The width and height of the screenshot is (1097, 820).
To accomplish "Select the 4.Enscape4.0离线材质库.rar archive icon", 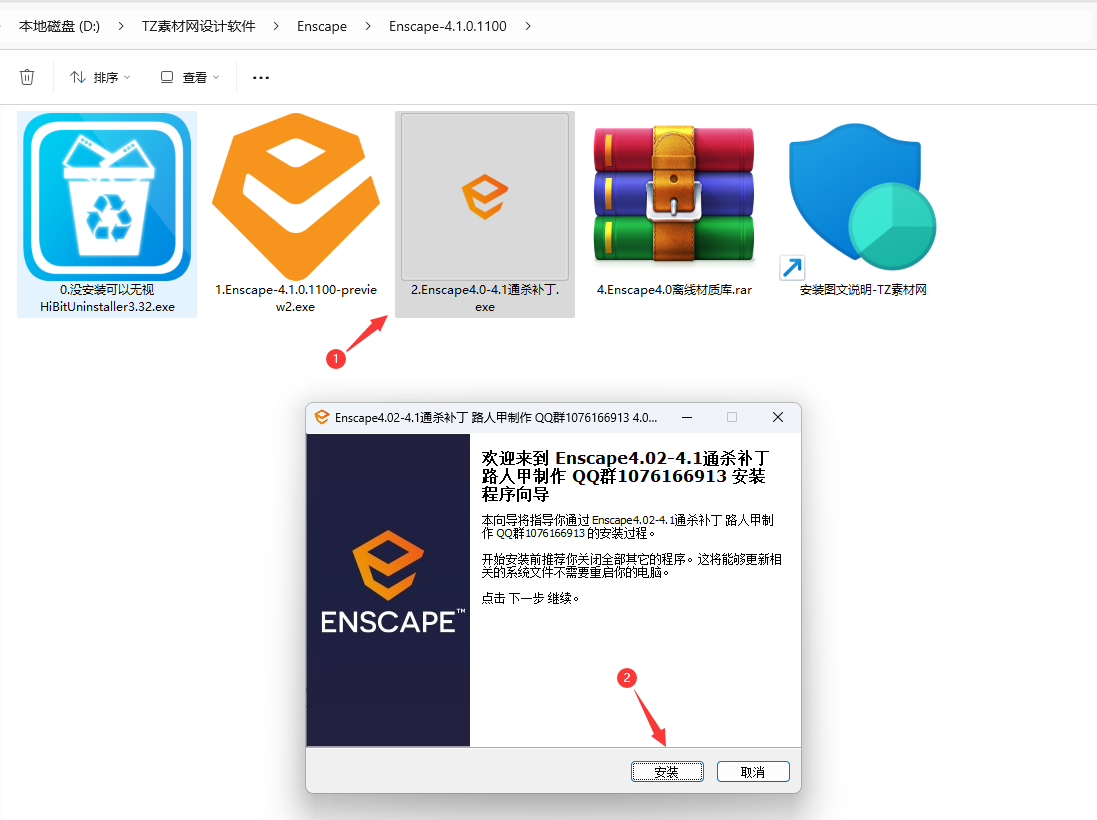I will (x=674, y=194).
